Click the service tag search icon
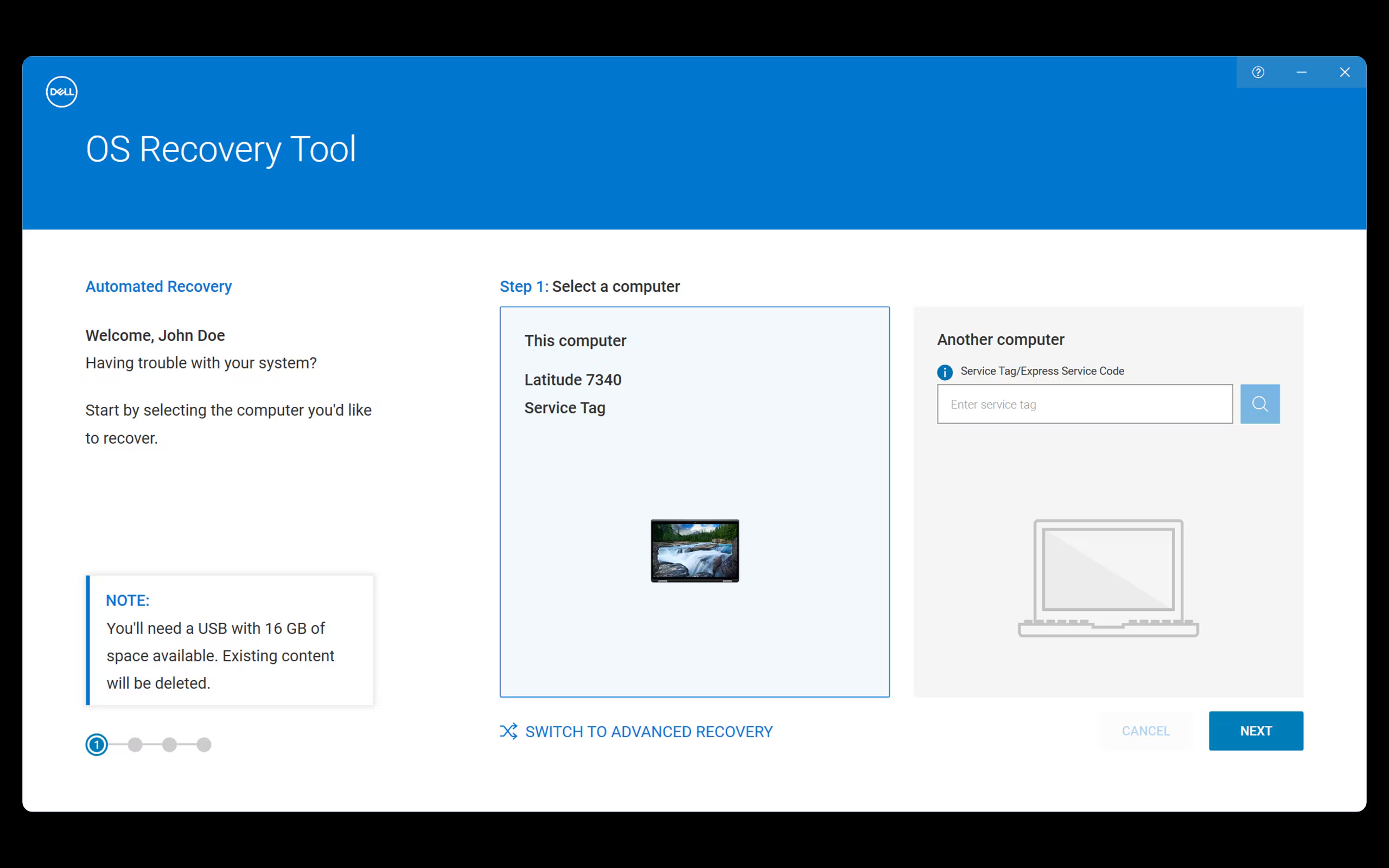The width and height of the screenshot is (1389, 868). click(1260, 404)
